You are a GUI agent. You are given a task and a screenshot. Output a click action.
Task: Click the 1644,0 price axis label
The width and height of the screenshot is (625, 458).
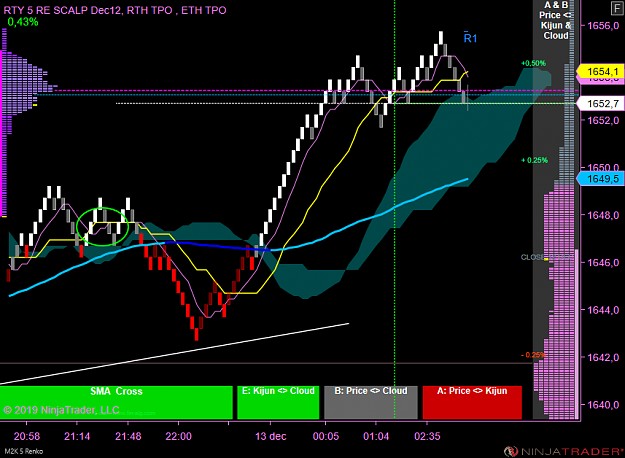[603, 310]
